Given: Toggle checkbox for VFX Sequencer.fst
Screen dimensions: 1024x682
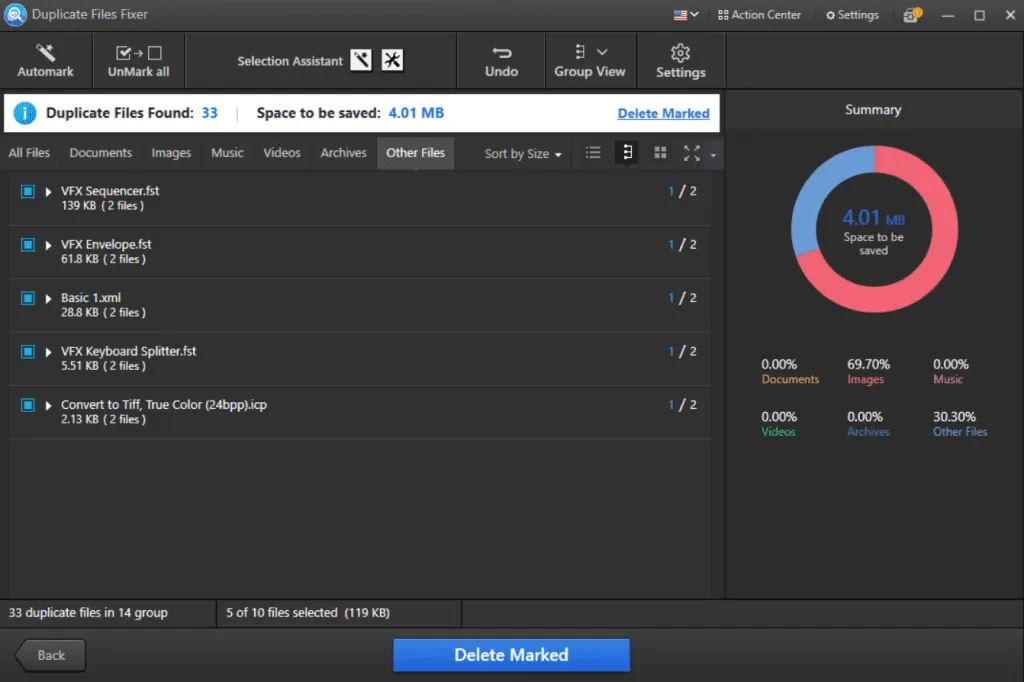Looking at the screenshot, I should [28, 191].
